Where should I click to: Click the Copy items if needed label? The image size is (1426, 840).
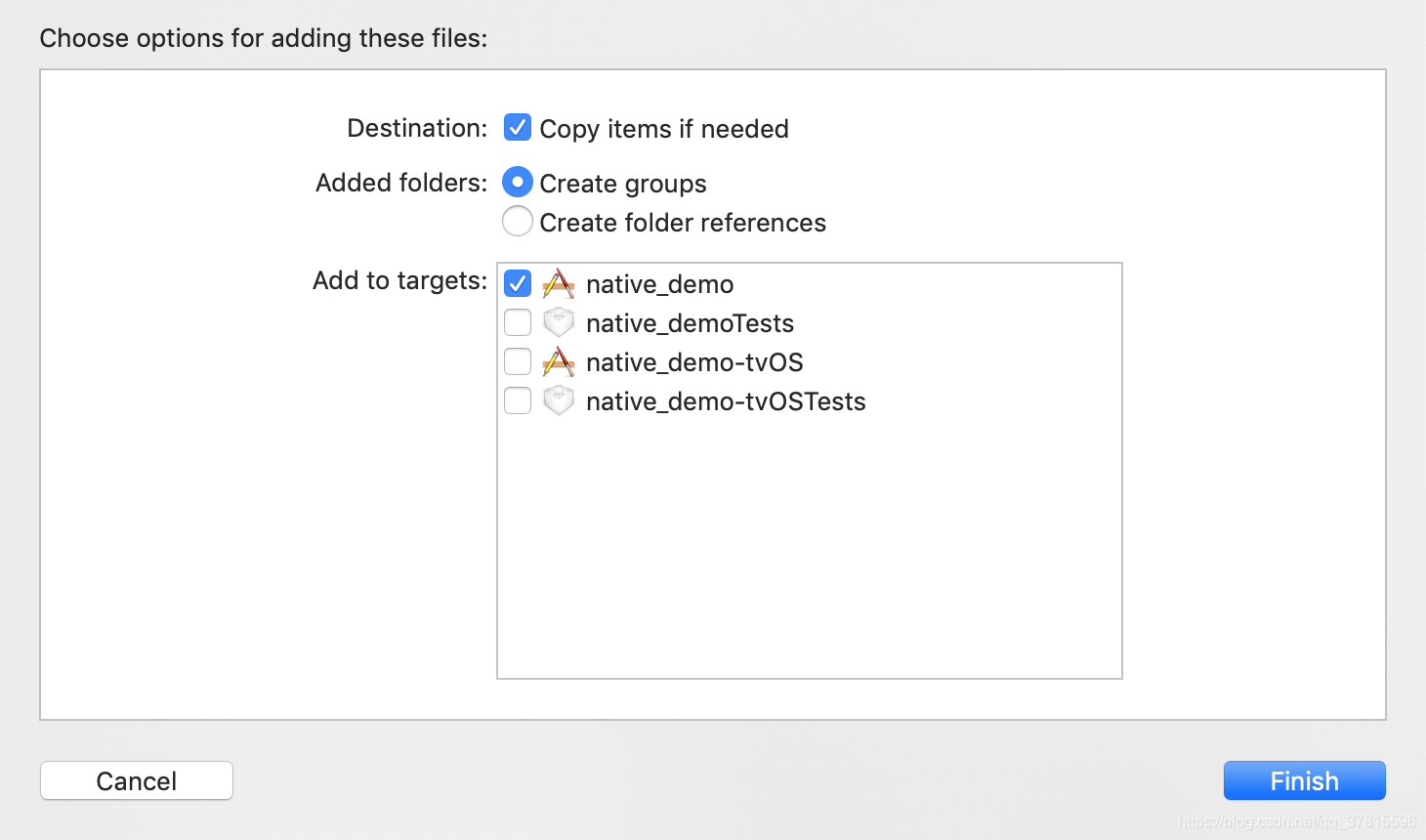point(664,129)
